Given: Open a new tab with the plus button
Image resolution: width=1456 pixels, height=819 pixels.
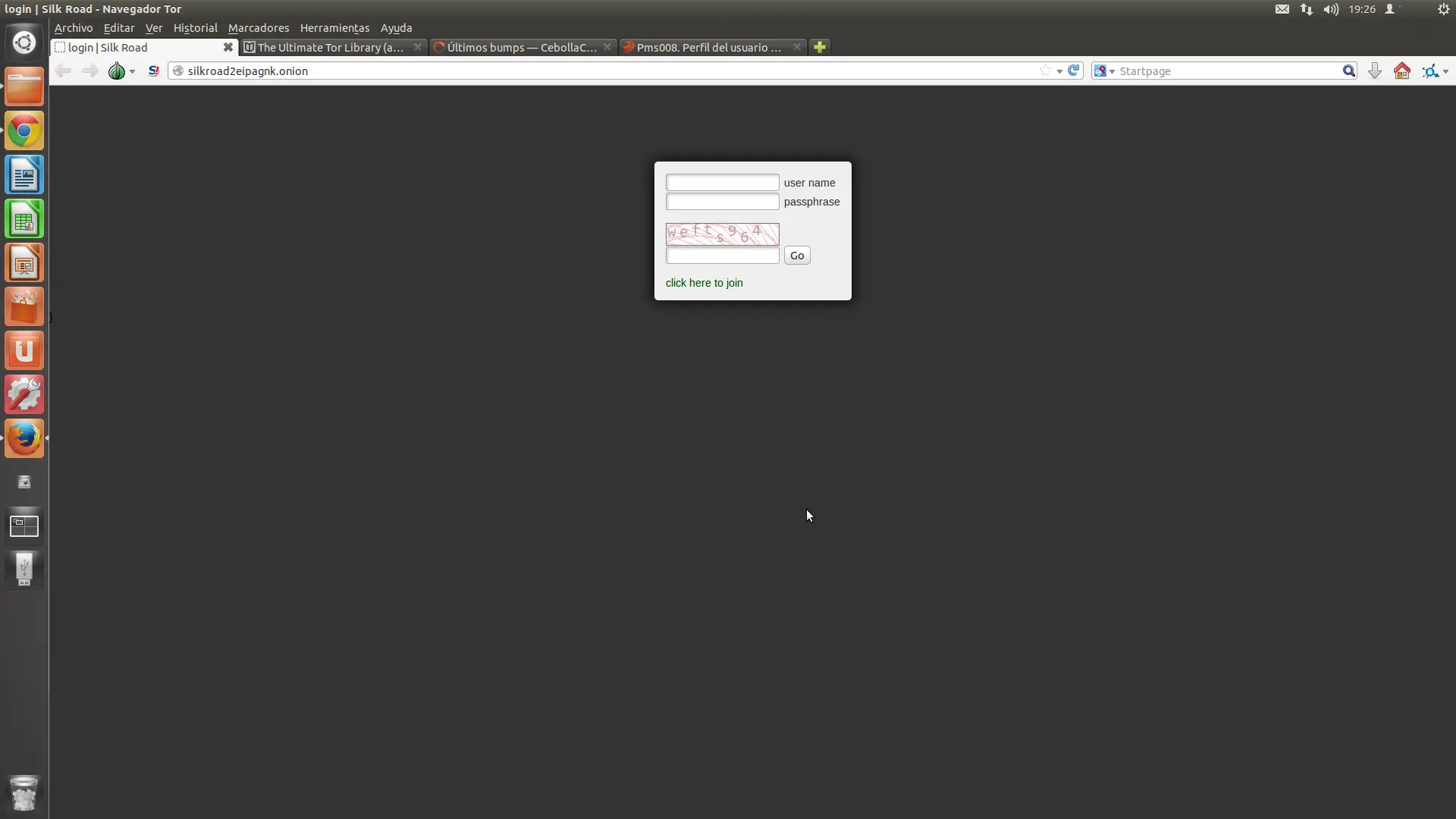Looking at the screenshot, I should (x=819, y=47).
